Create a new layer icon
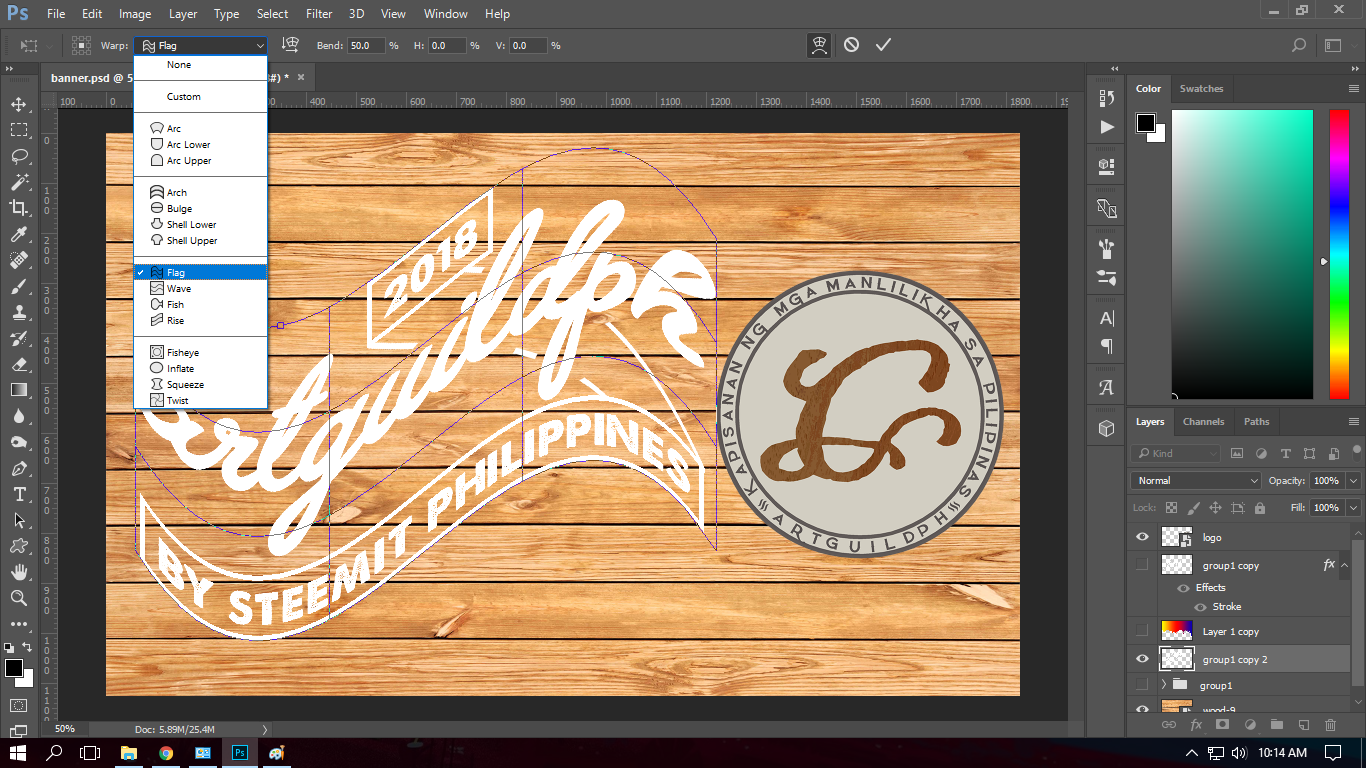Viewport: 1366px width, 768px height. click(x=1303, y=724)
